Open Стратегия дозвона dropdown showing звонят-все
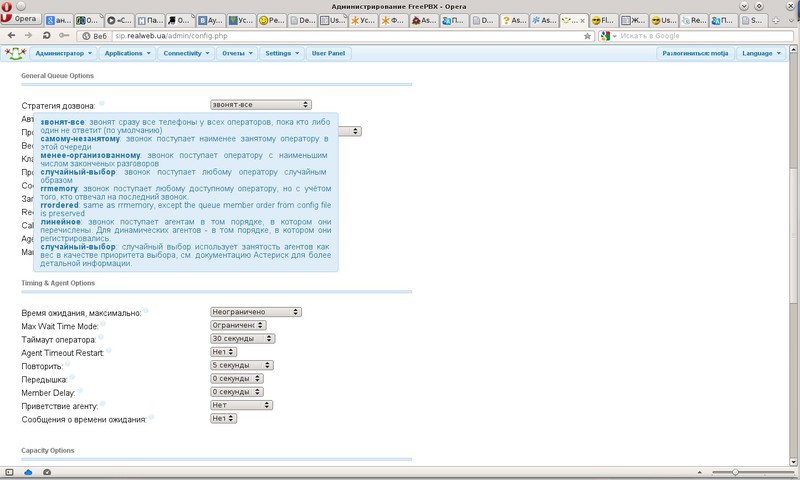 (261, 105)
